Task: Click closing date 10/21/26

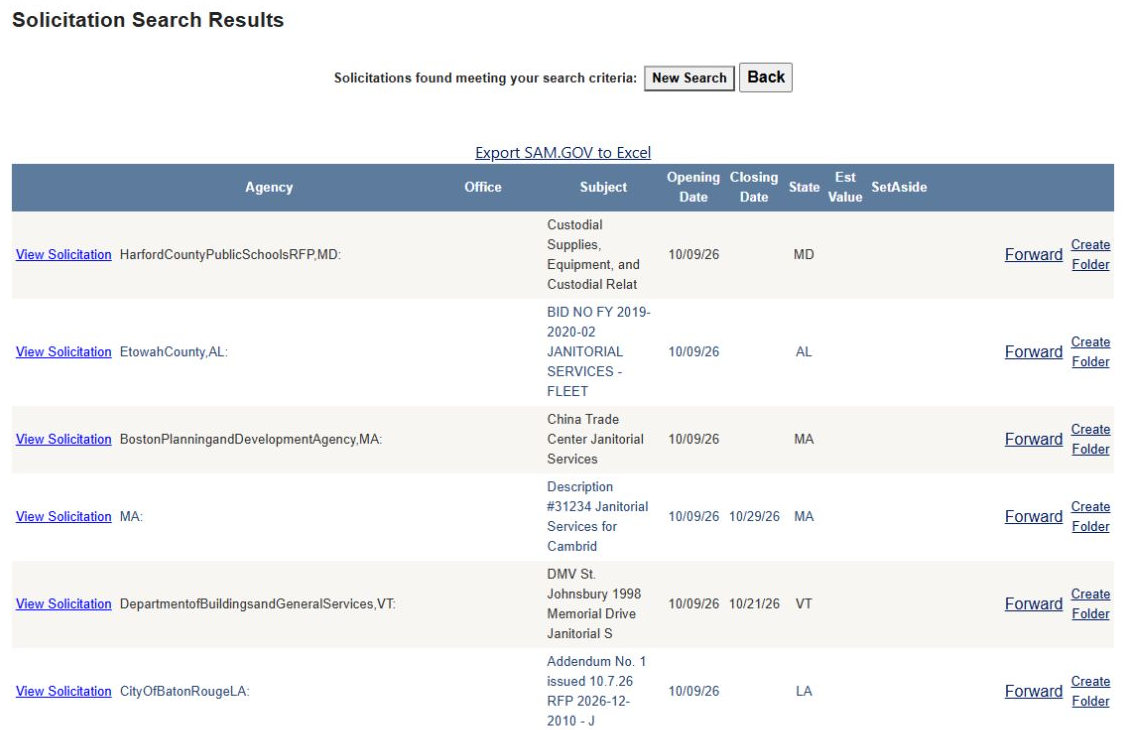Action: [x=754, y=604]
